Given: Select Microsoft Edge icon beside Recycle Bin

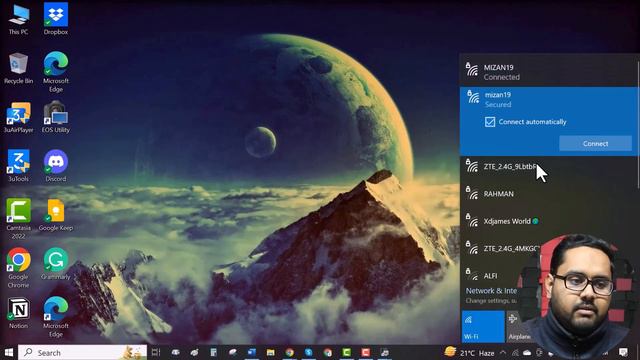Looking at the screenshot, I should coord(56,72).
